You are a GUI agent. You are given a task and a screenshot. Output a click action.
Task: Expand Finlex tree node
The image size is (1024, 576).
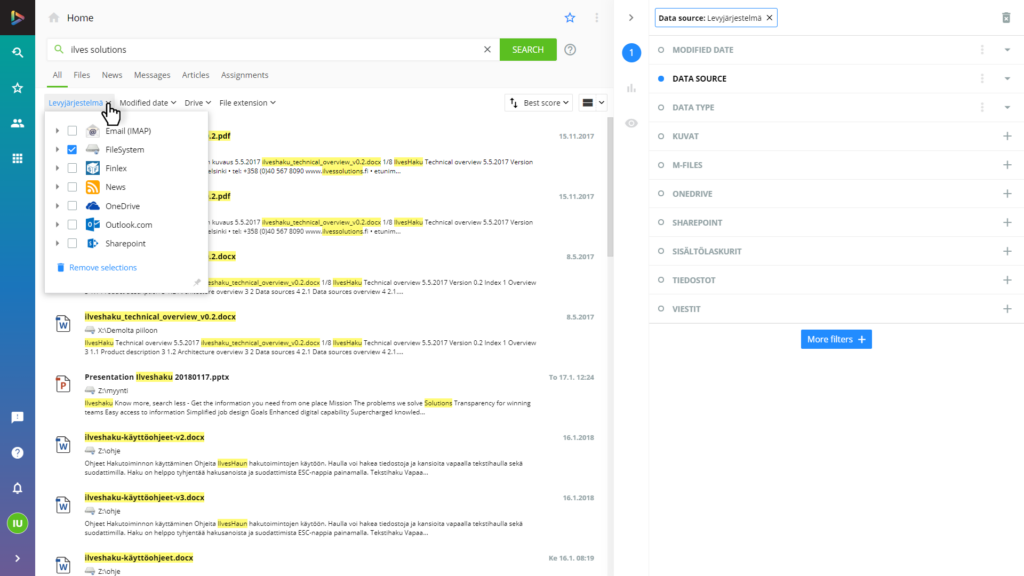coord(57,168)
